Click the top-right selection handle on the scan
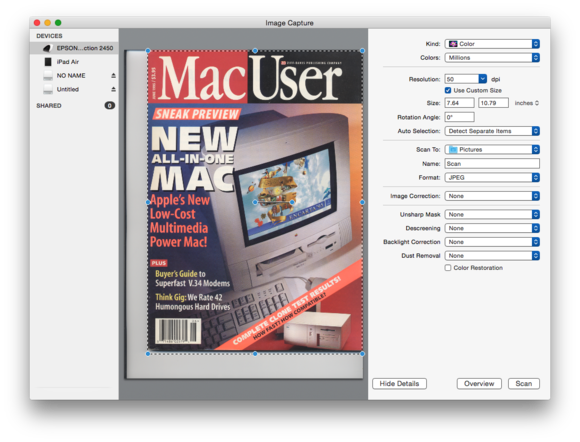Screen dimensions: 580x442 point(362,51)
